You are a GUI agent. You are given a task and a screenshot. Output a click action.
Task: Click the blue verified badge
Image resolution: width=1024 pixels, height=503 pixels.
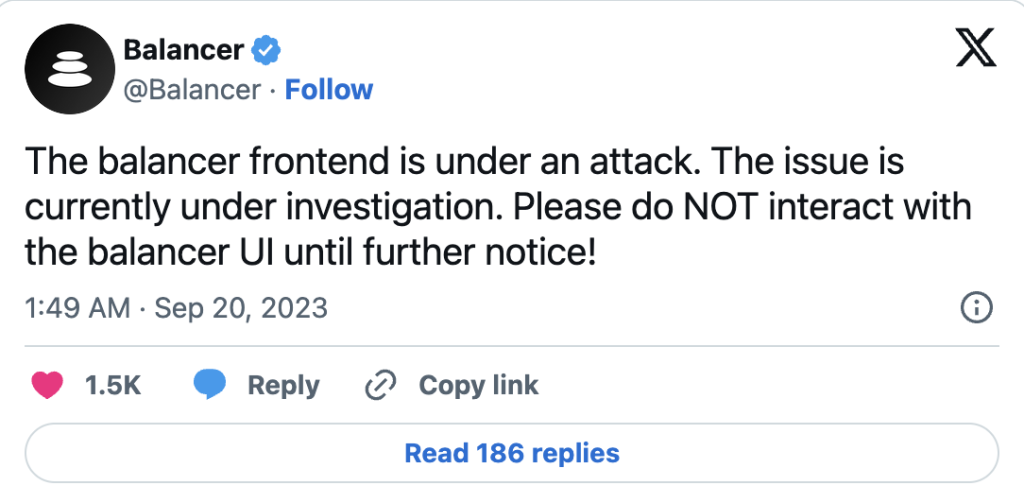(x=266, y=49)
